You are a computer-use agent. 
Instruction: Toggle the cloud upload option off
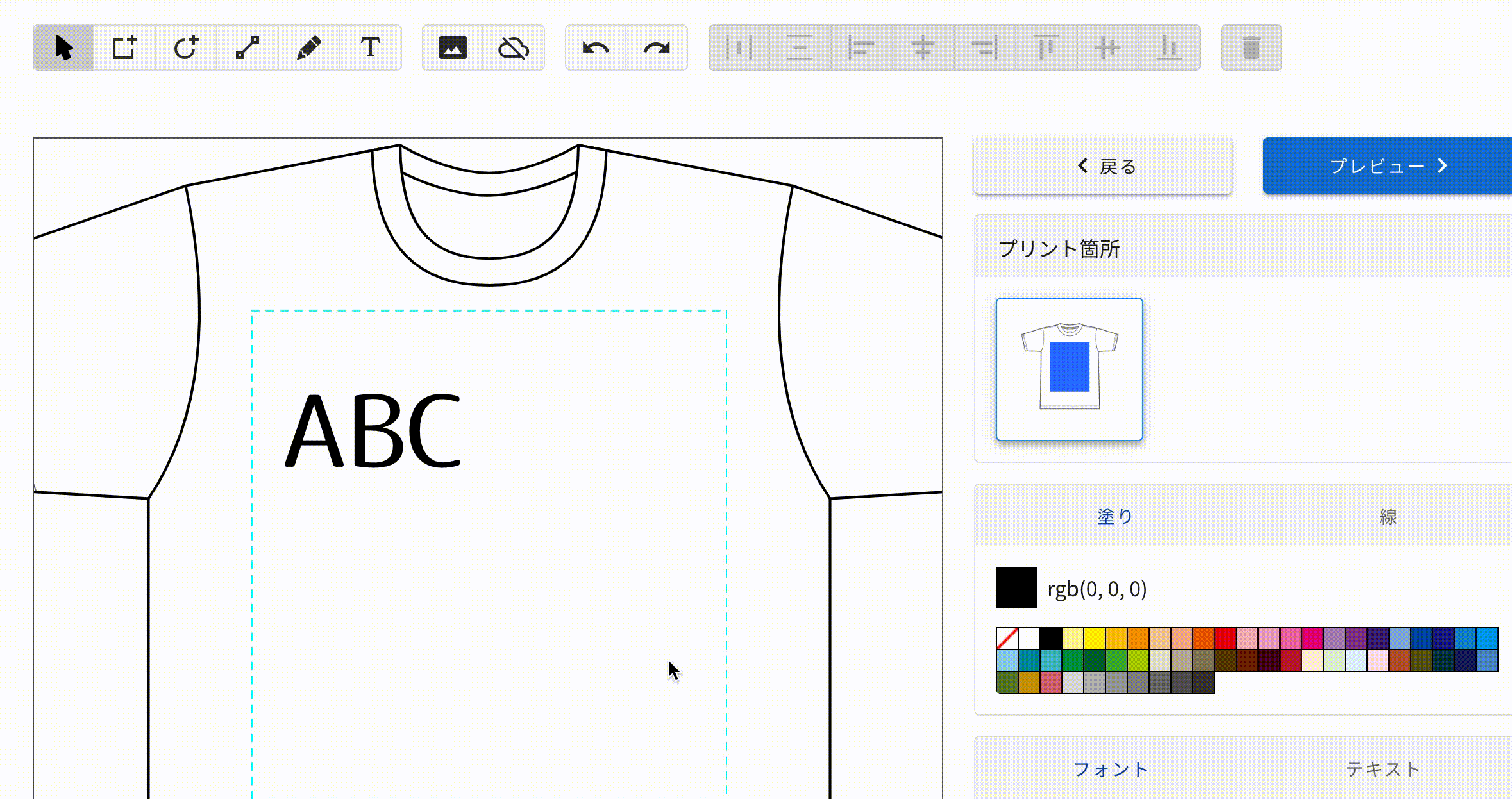pyautogui.click(x=513, y=47)
